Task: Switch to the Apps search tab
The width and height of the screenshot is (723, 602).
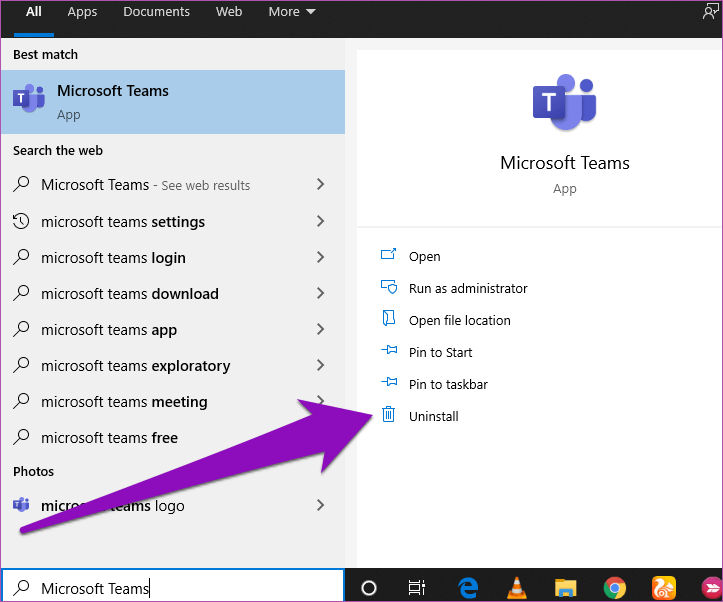Action: coord(82,12)
